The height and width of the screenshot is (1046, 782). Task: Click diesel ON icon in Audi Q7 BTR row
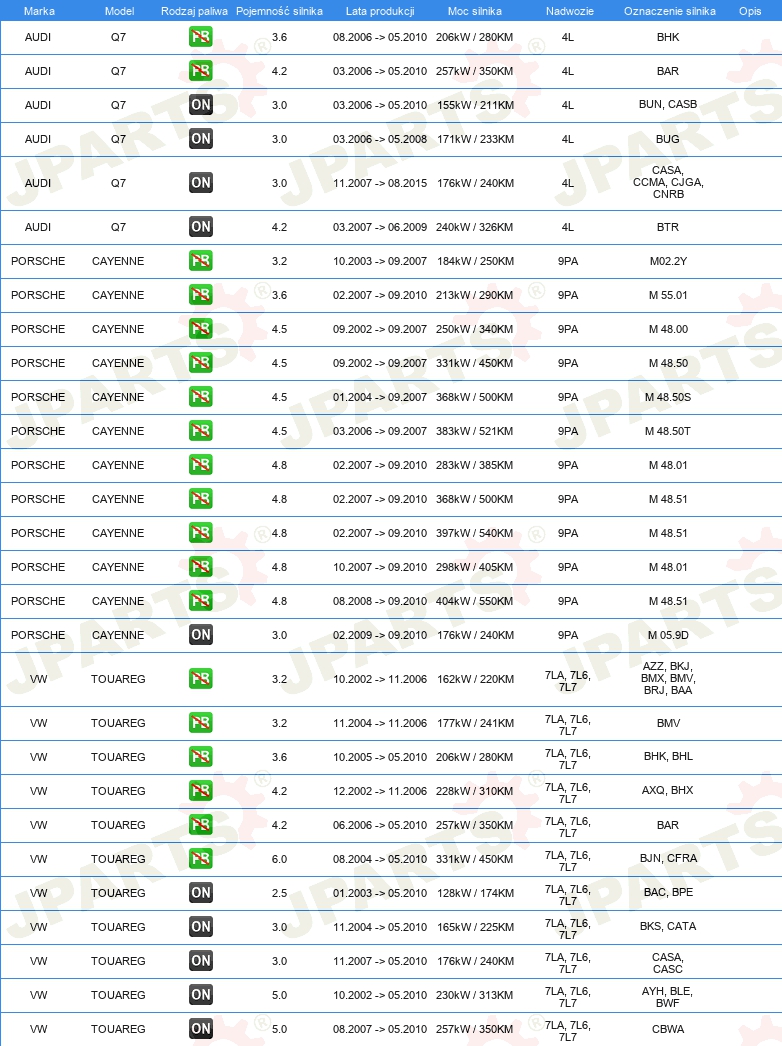[x=201, y=227]
